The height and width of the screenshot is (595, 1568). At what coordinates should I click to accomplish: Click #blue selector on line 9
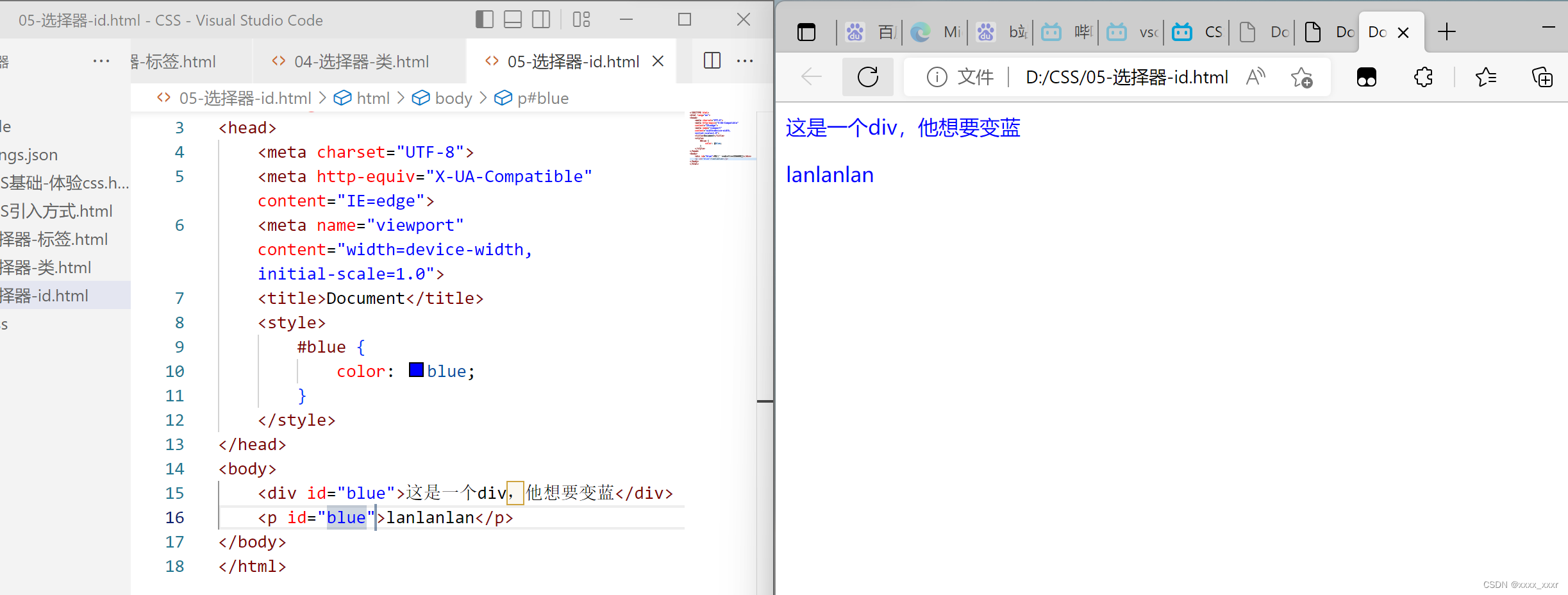coord(321,347)
